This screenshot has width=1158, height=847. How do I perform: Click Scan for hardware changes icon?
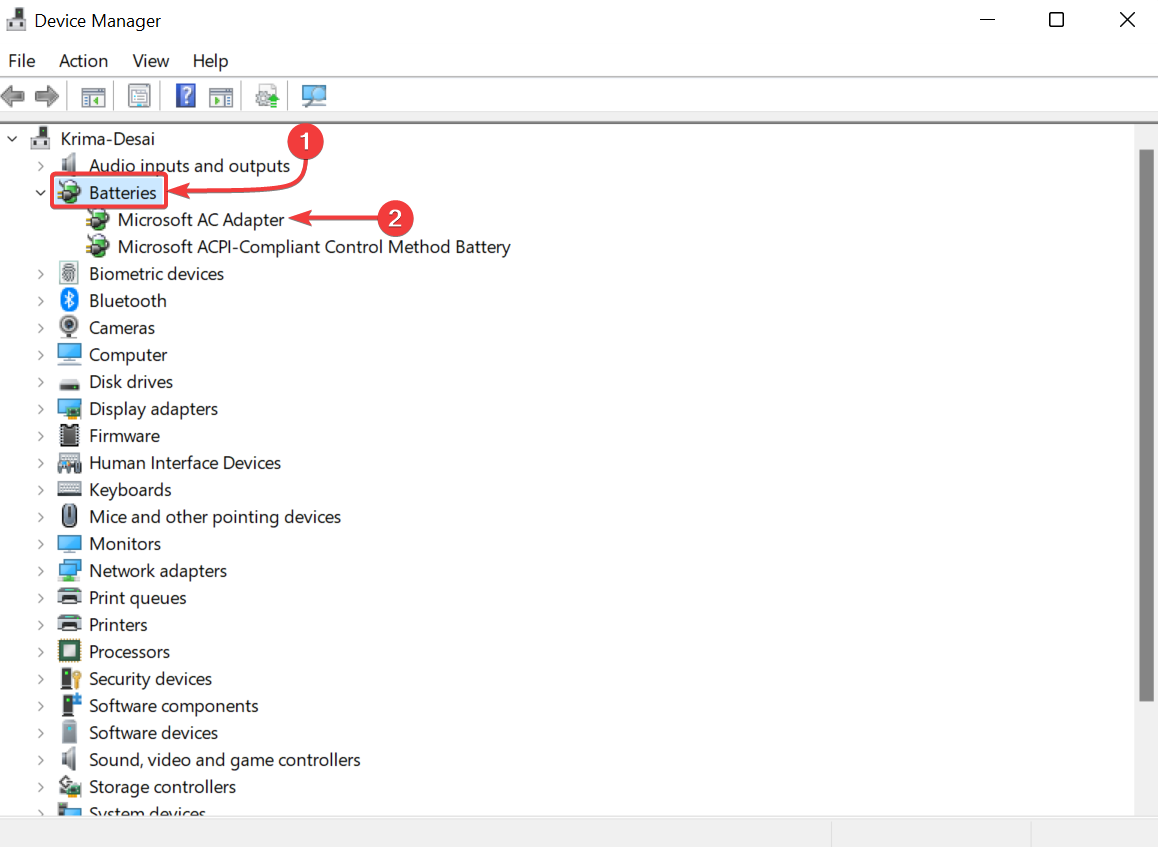314,96
